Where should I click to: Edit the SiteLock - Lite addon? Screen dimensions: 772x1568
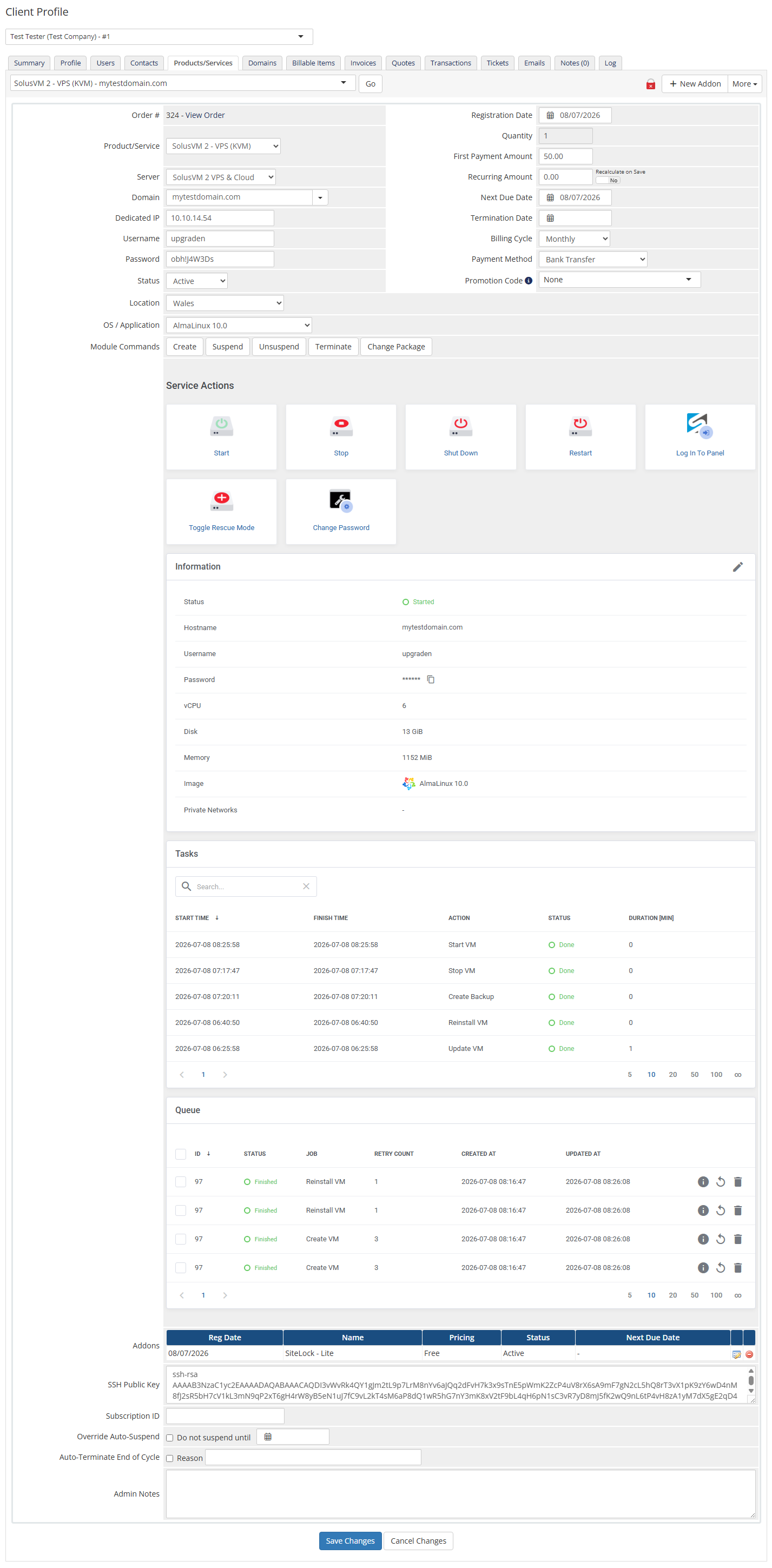(x=736, y=1354)
